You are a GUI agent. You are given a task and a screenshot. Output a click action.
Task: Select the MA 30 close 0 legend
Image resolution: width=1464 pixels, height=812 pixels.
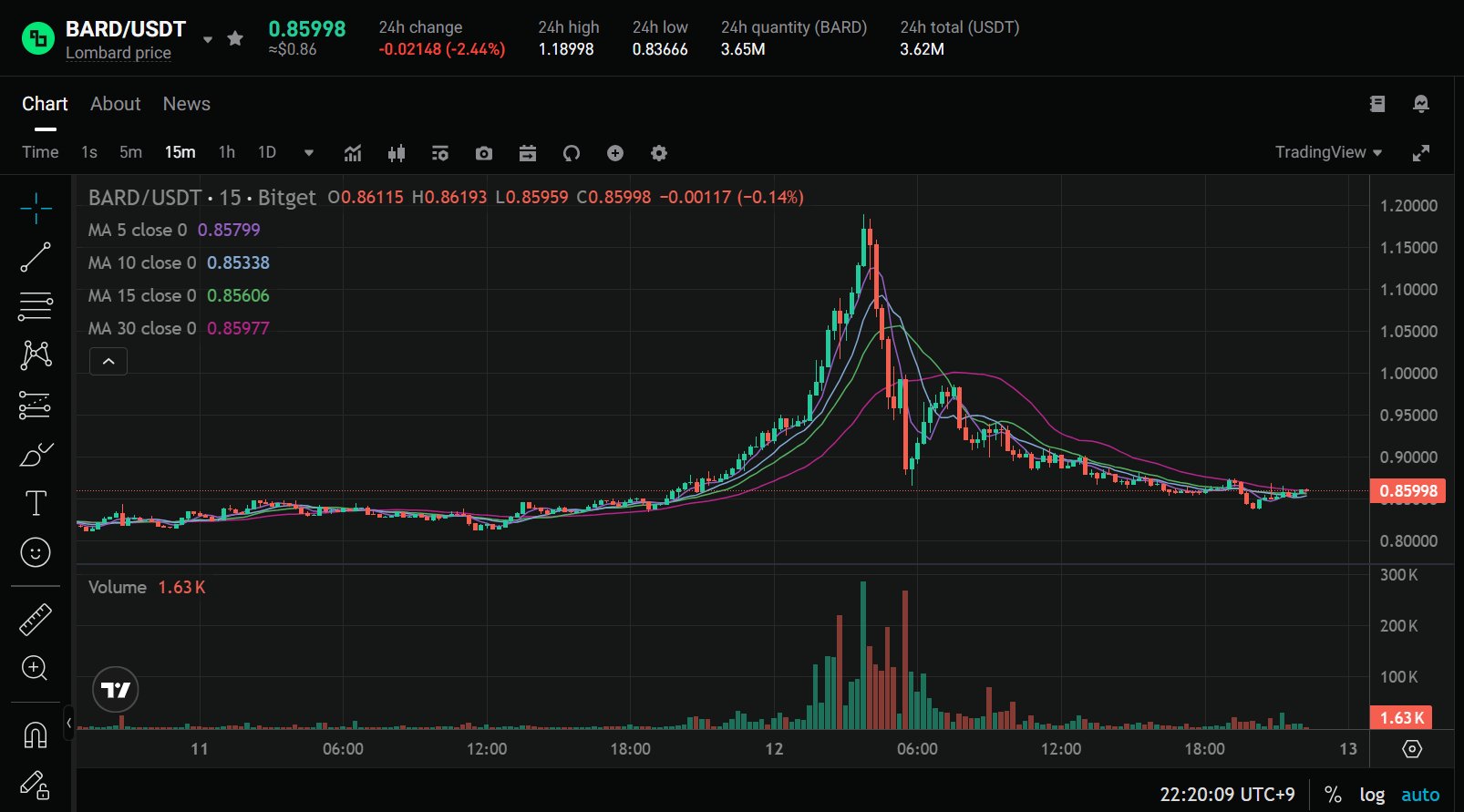click(x=142, y=328)
